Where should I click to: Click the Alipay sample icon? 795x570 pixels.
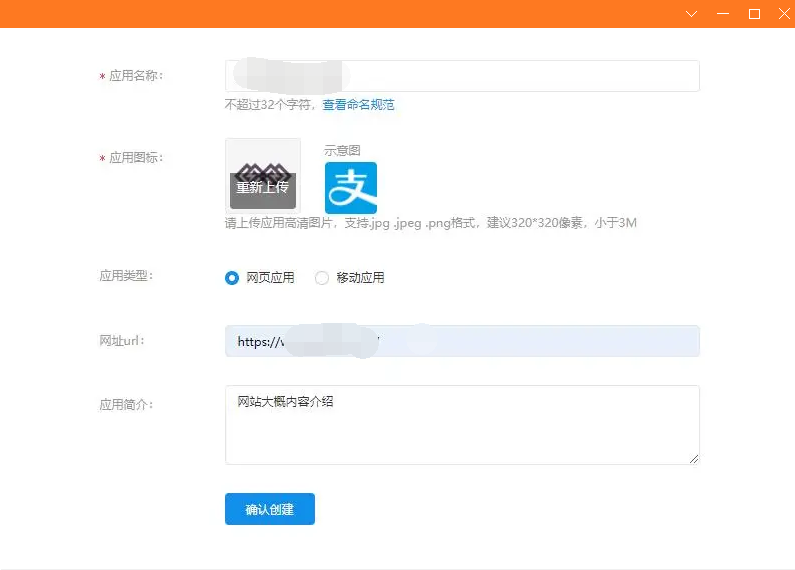[x=350, y=188]
